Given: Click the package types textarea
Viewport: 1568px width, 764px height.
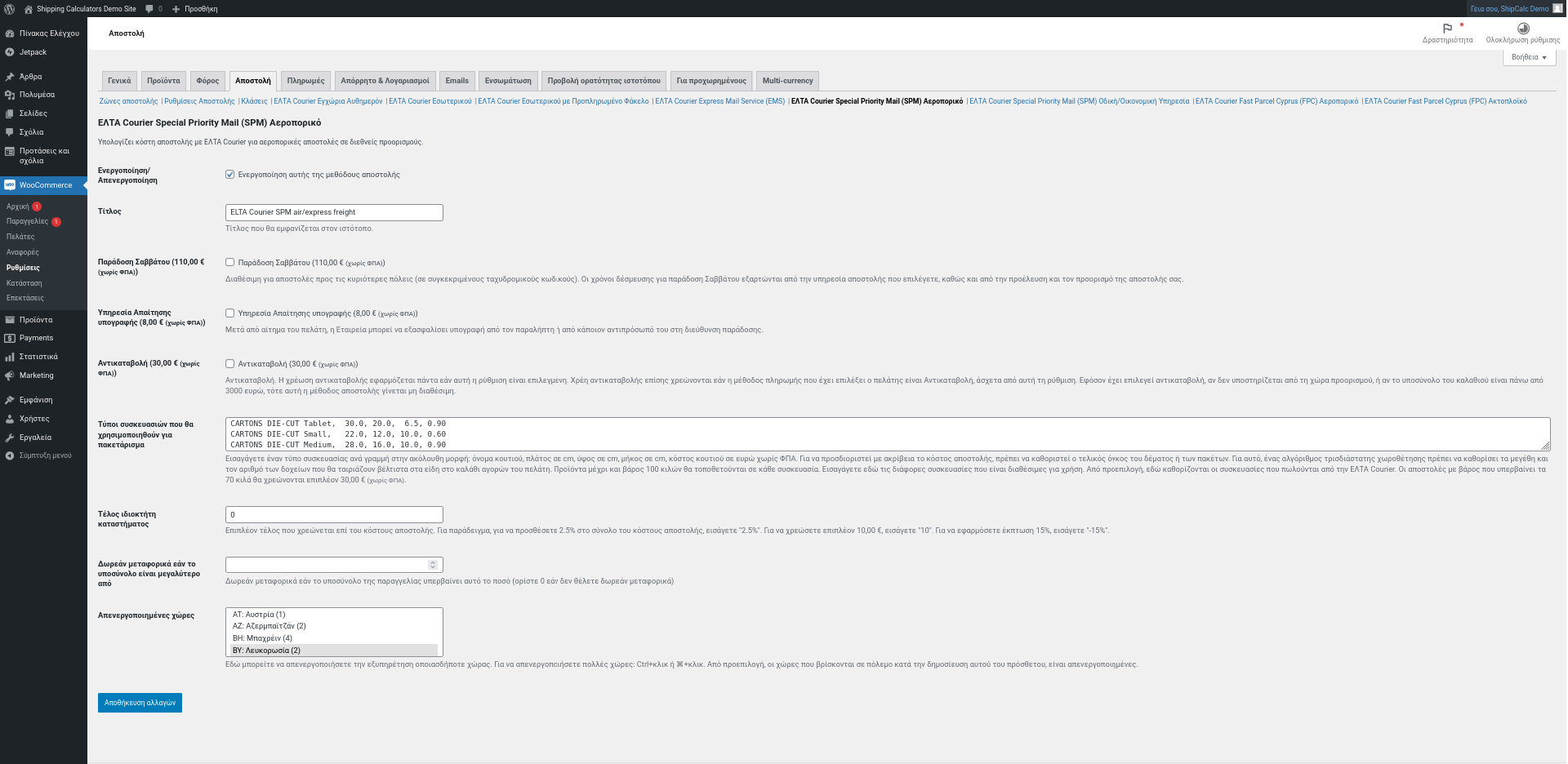Looking at the screenshot, I should coord(888,434).
